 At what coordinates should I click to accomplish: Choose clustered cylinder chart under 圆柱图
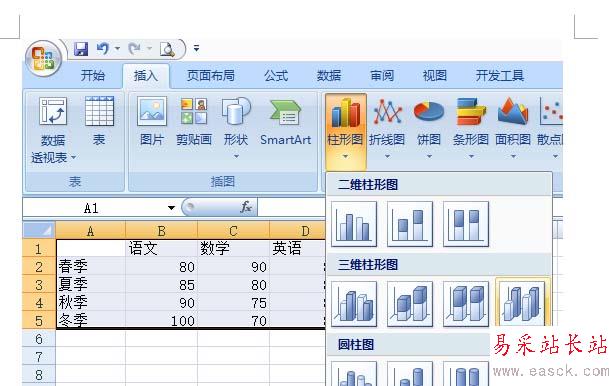tap(354, 374)
